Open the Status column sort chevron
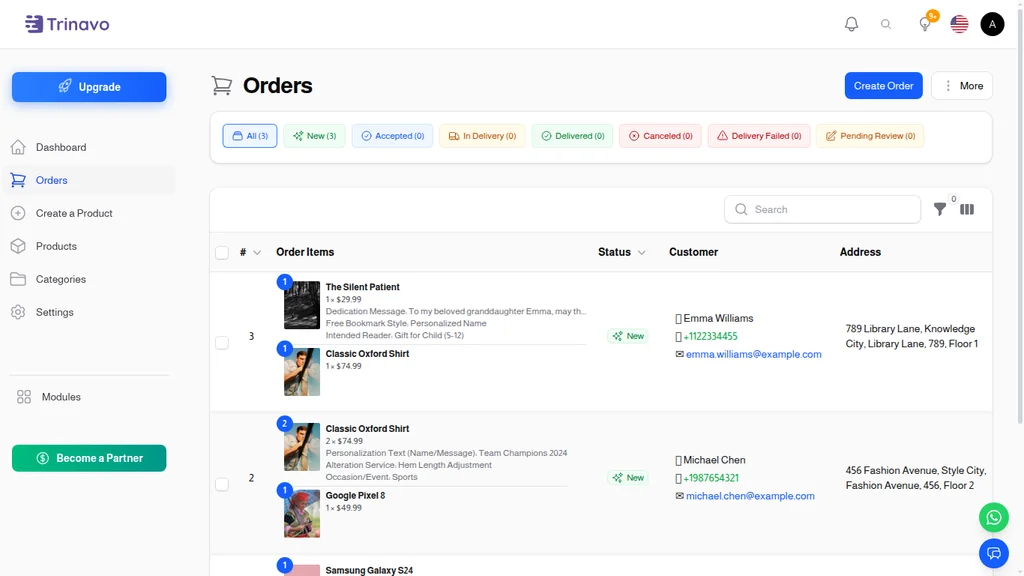 coord(641,253)
